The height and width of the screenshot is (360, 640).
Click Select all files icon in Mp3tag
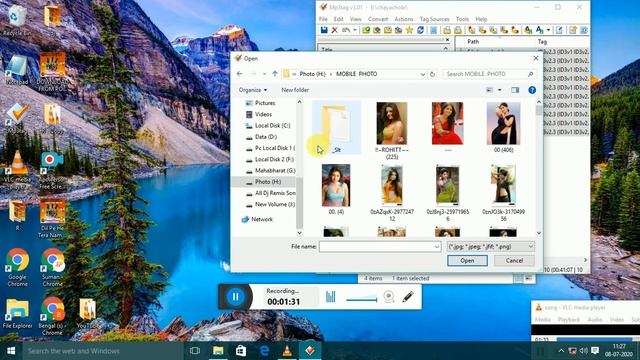coord(433,30)
